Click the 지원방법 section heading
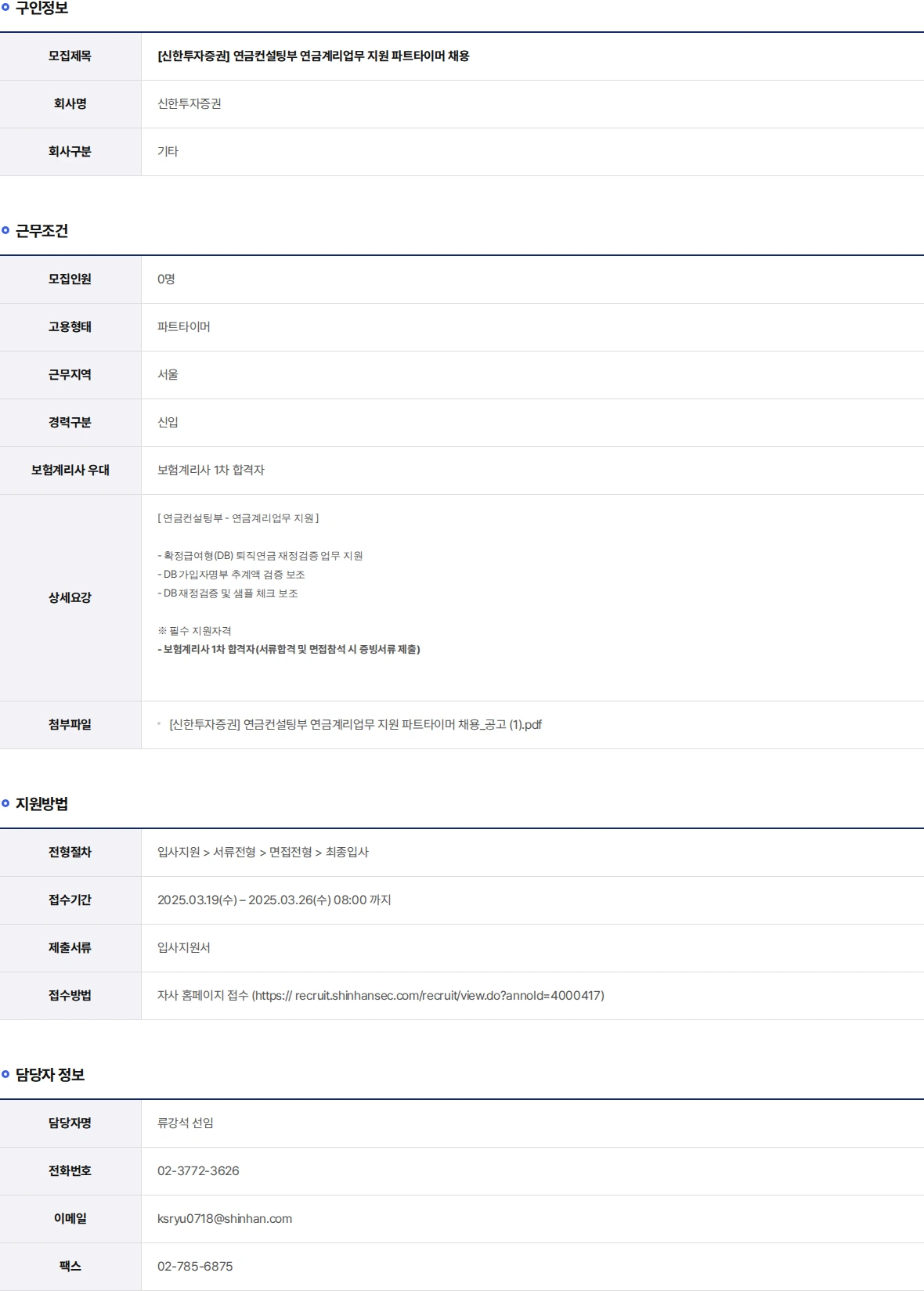924x1291 pixels. 42,804
